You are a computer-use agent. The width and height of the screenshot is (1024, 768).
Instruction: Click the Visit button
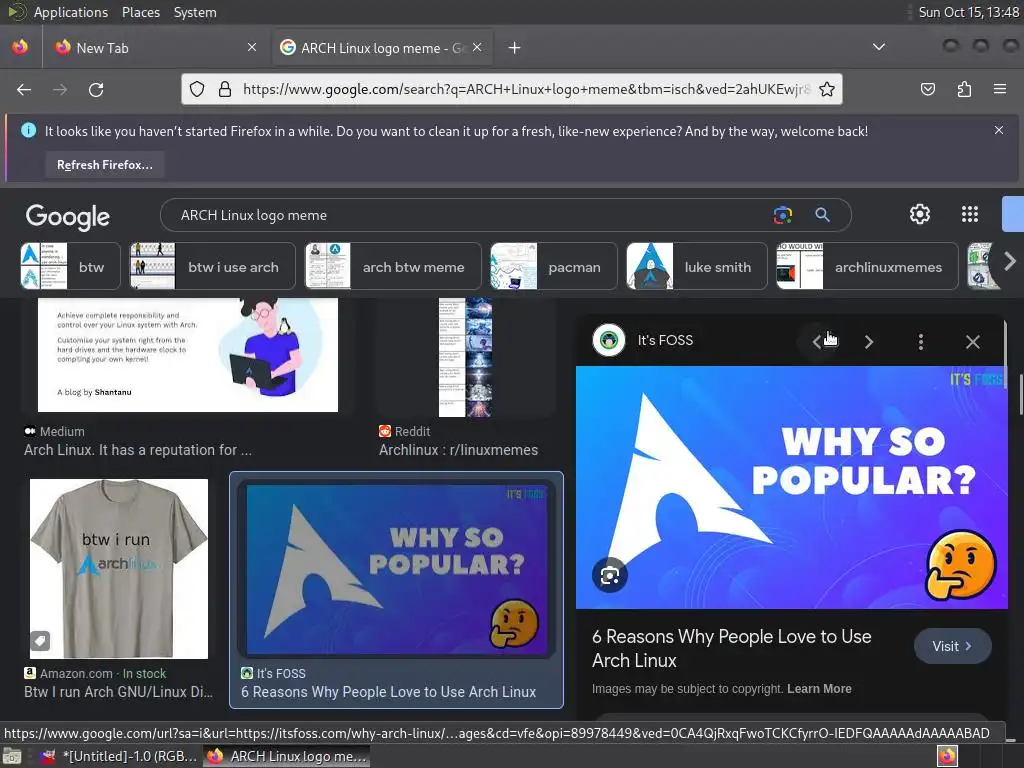click(952, 646)
